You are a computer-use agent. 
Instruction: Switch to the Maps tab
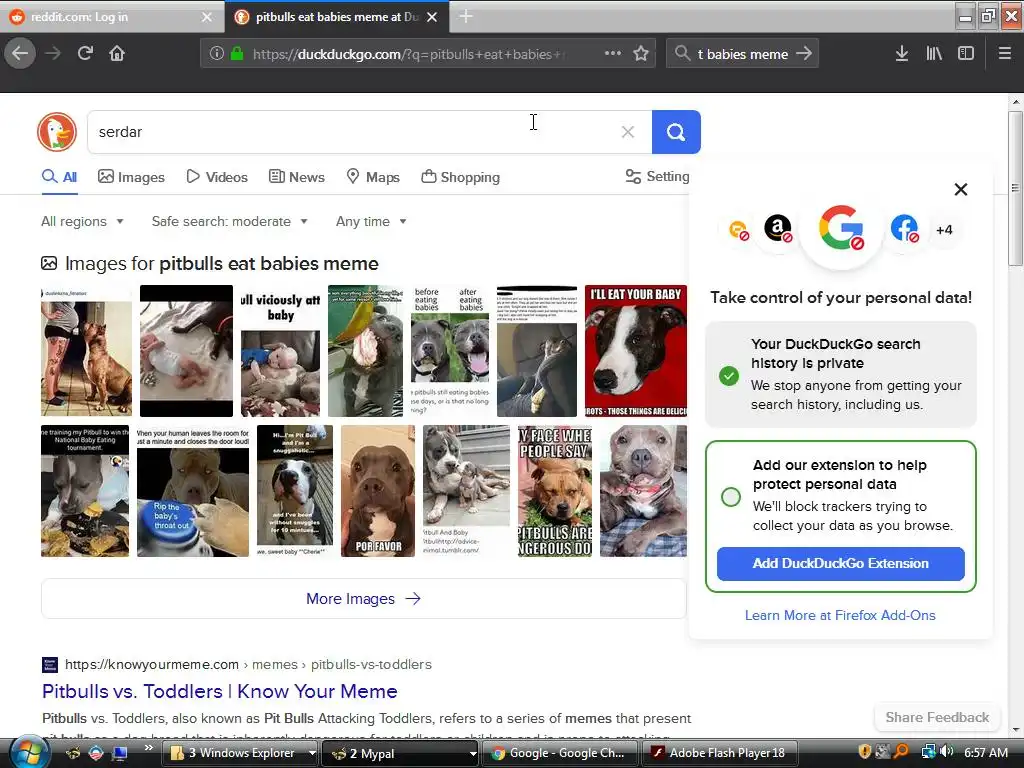pos(373,177)
